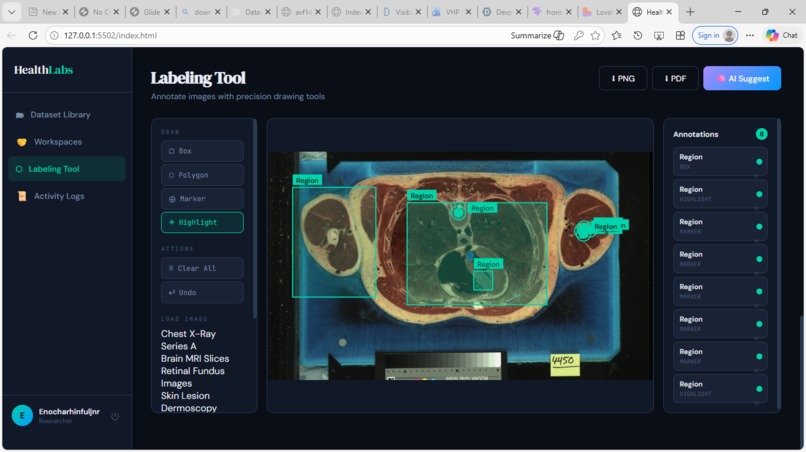Image resolution: width=806 pixels, height=452 pixels.
Task: Click Sign in profile button
Action: click(715, 35)
